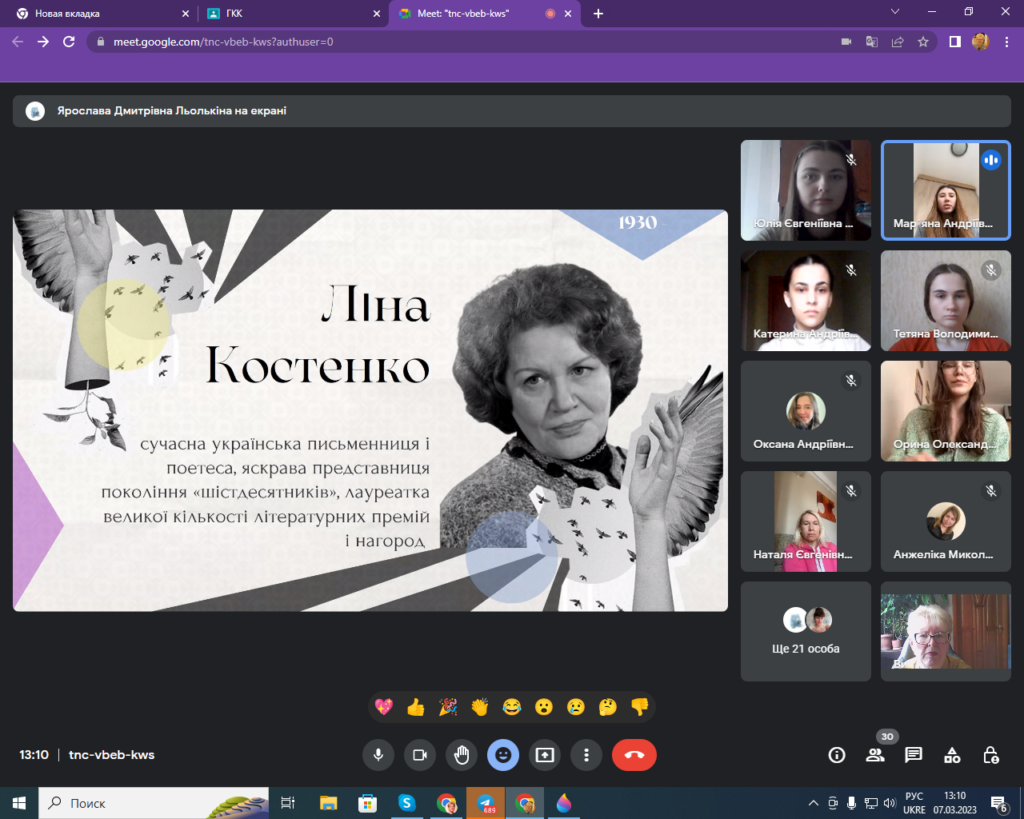
Task: Raise hand in the meeting
Action: [x=462, y=755]
